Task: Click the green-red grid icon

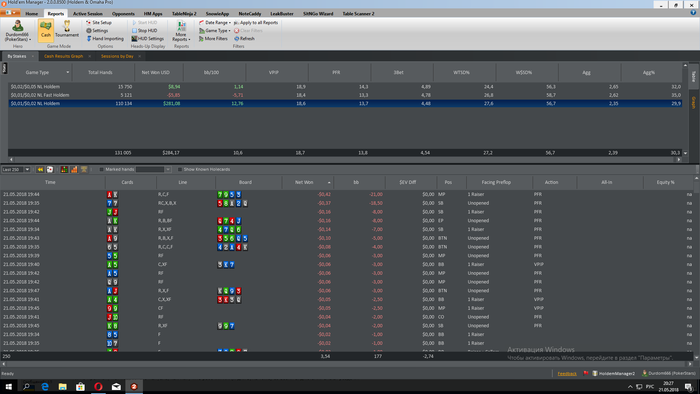Action: (64, 170)
